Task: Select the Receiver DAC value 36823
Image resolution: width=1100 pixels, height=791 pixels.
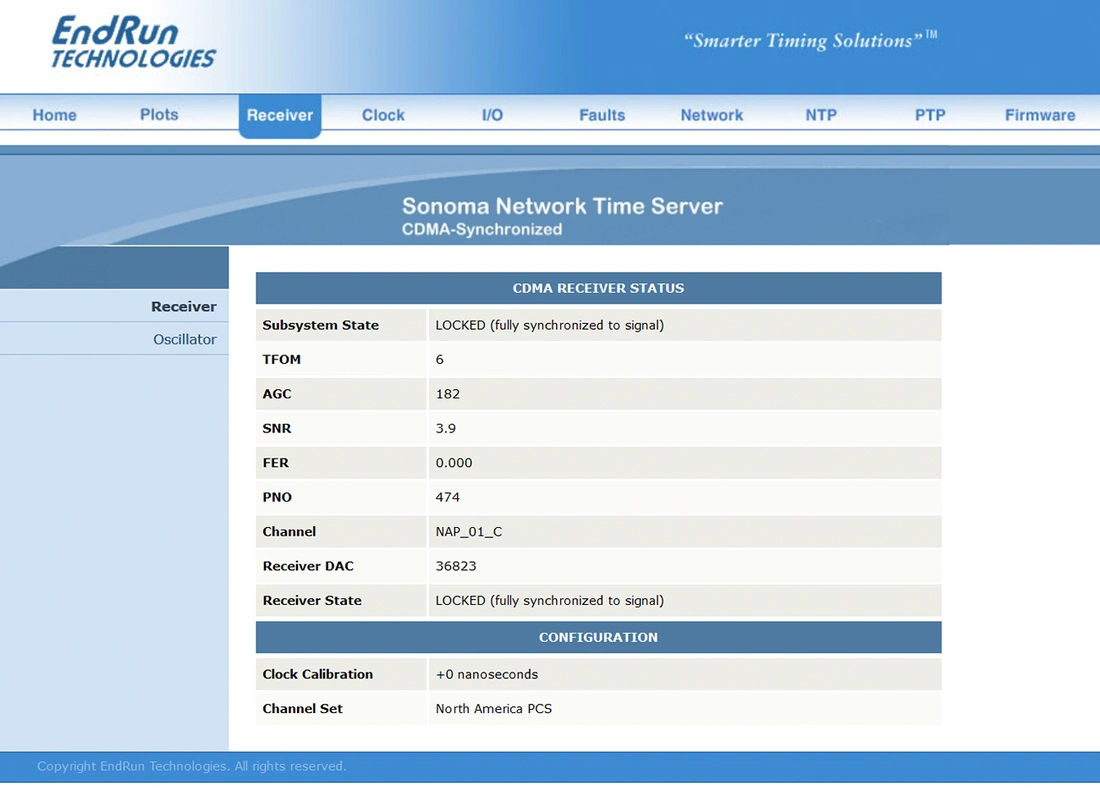Action: tap(456, 566)
